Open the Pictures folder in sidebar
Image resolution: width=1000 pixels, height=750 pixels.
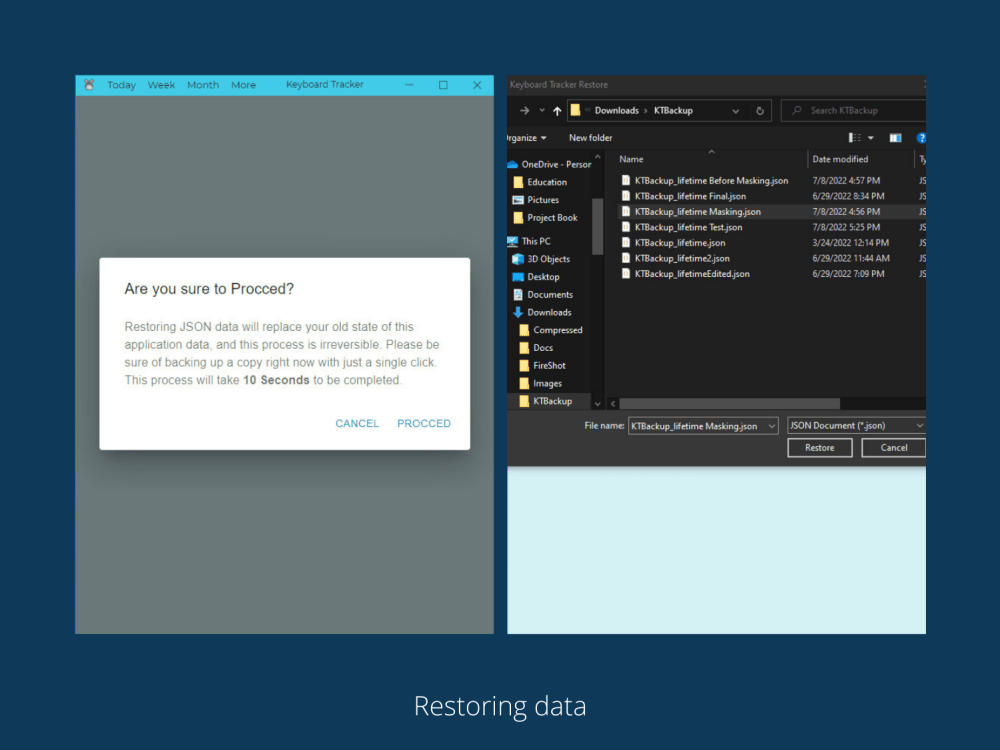click(536, 200)
